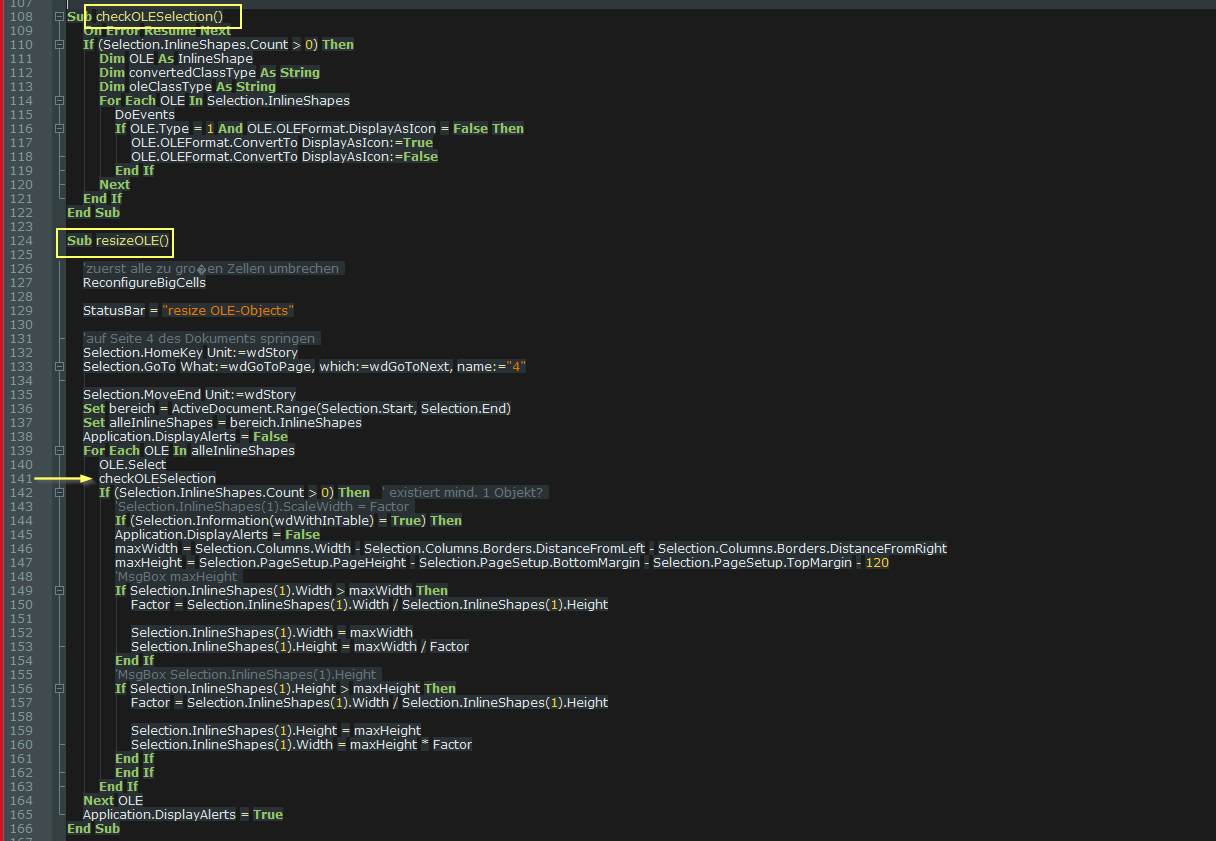Screen dimensions: 1216x841
Task: Click 'Set alleInlineShapes' line
Action: (222, 423)
